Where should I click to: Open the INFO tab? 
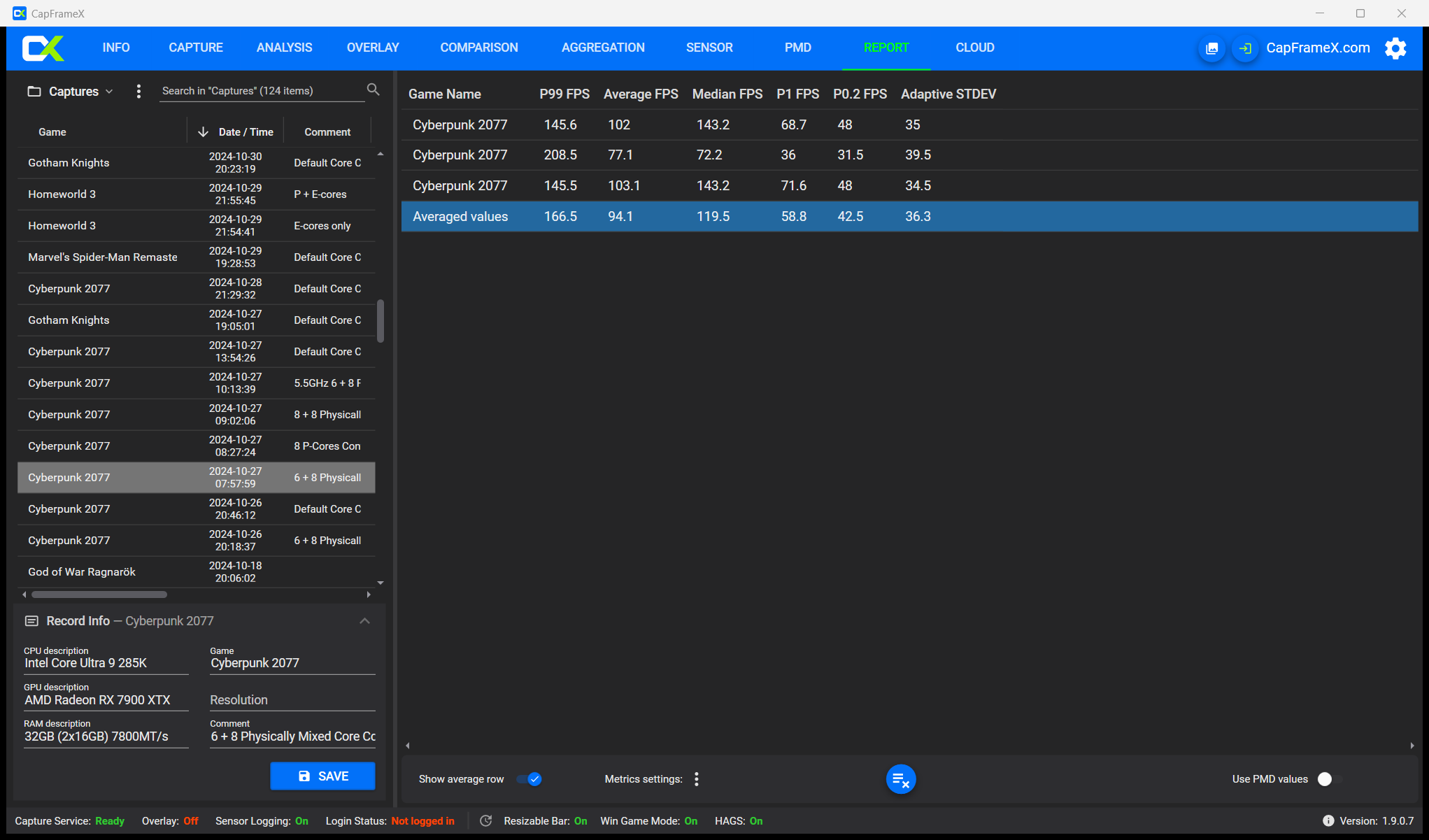(x=116, y=48)
